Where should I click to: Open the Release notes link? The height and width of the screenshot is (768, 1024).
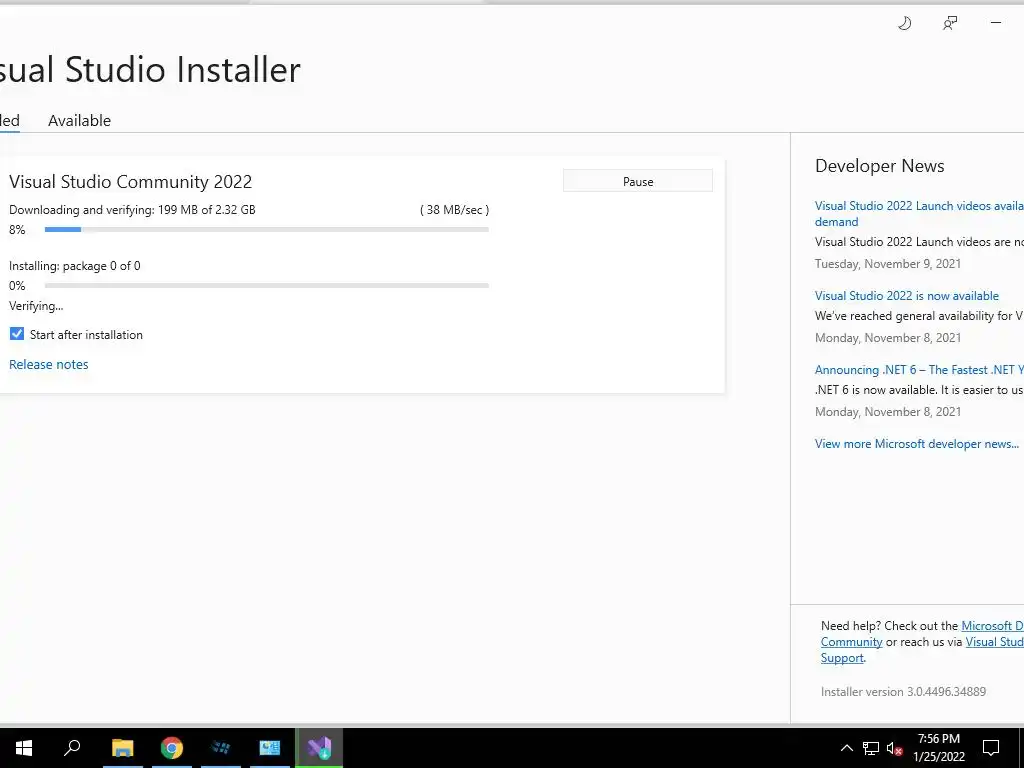coord(48,364)
